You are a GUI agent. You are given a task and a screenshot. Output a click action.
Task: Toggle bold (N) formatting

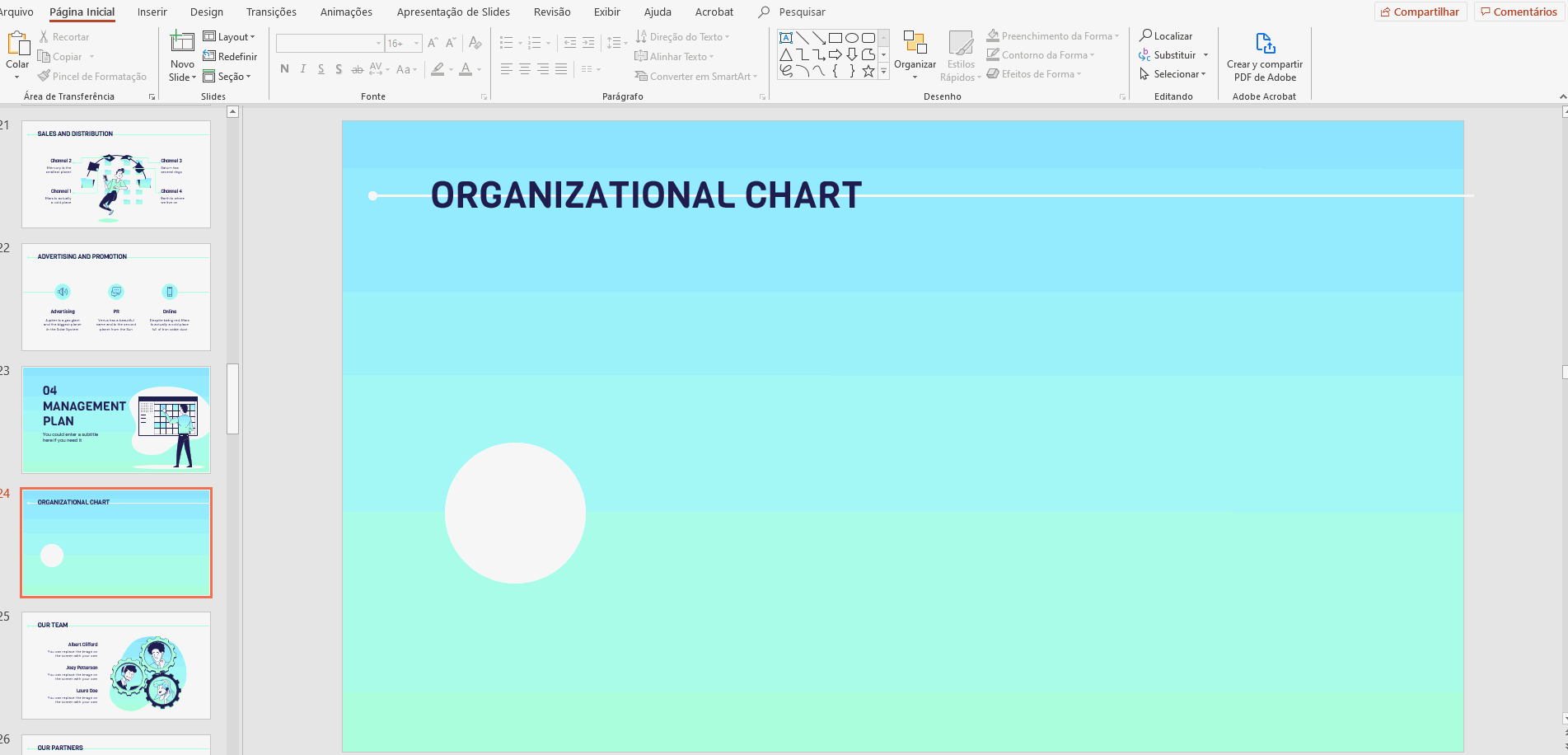click(x=284, y=69)
